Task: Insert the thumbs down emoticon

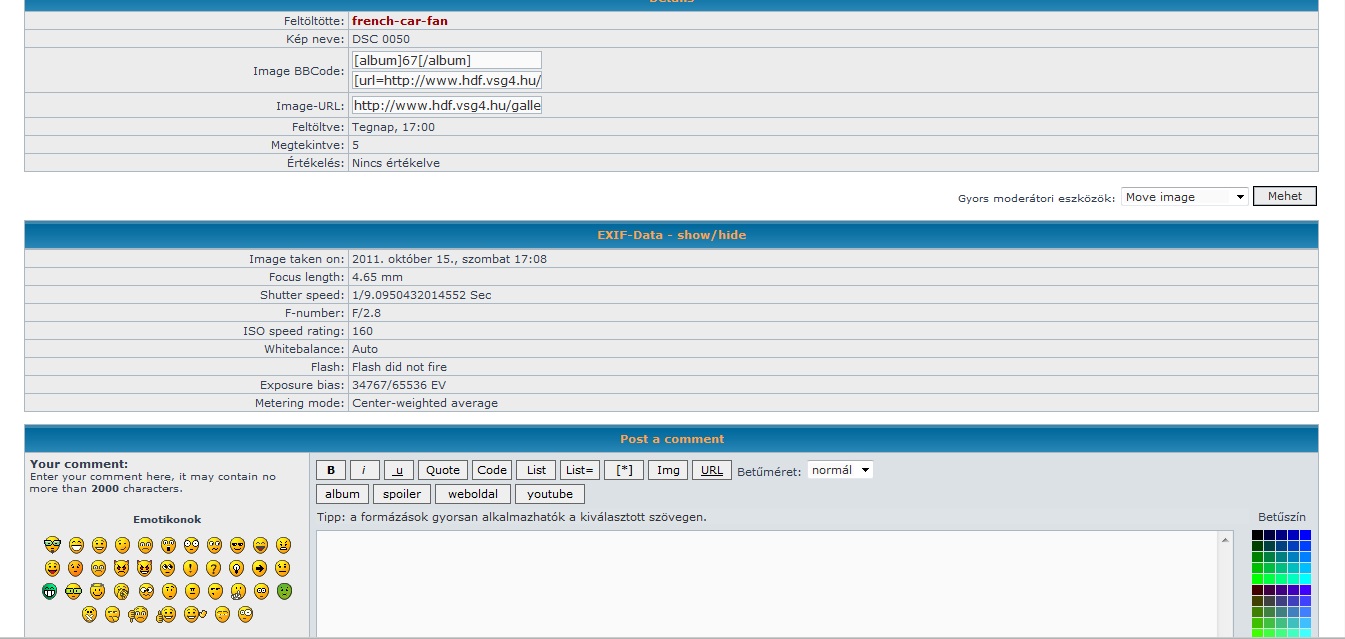Action: (138, 614)
